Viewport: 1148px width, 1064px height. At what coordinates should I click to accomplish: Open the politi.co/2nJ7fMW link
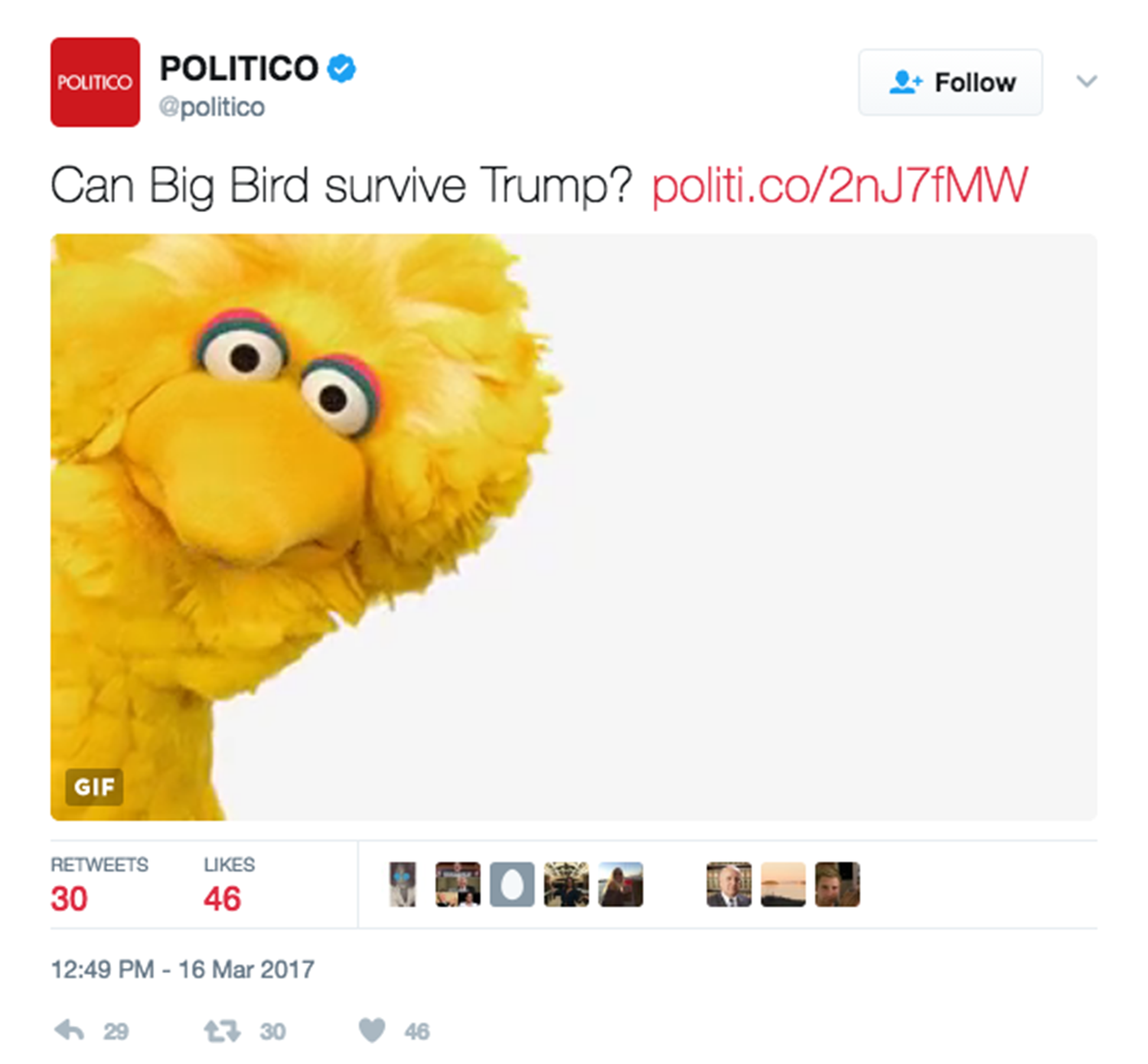click(840, 185)
